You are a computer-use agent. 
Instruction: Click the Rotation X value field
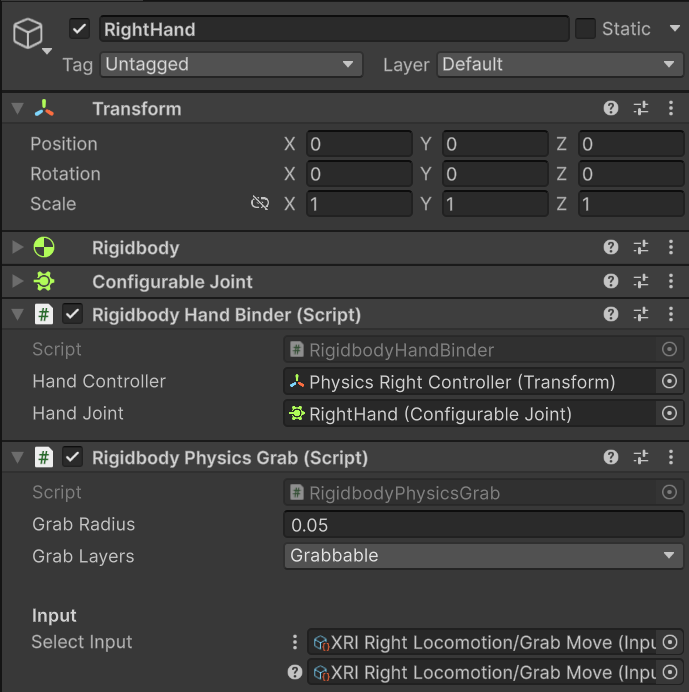point(359,174)
